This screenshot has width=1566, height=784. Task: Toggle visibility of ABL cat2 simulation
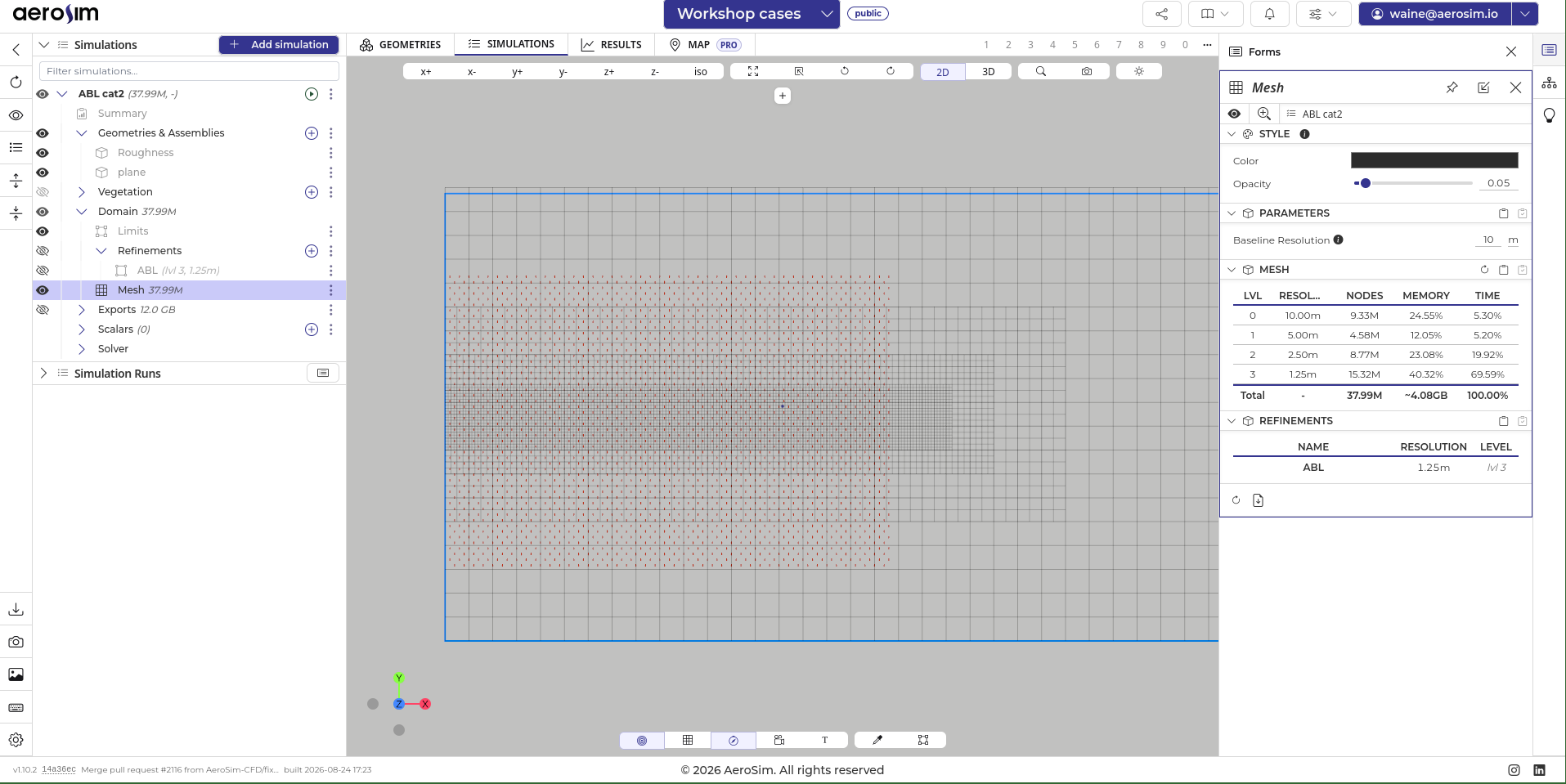43,94
